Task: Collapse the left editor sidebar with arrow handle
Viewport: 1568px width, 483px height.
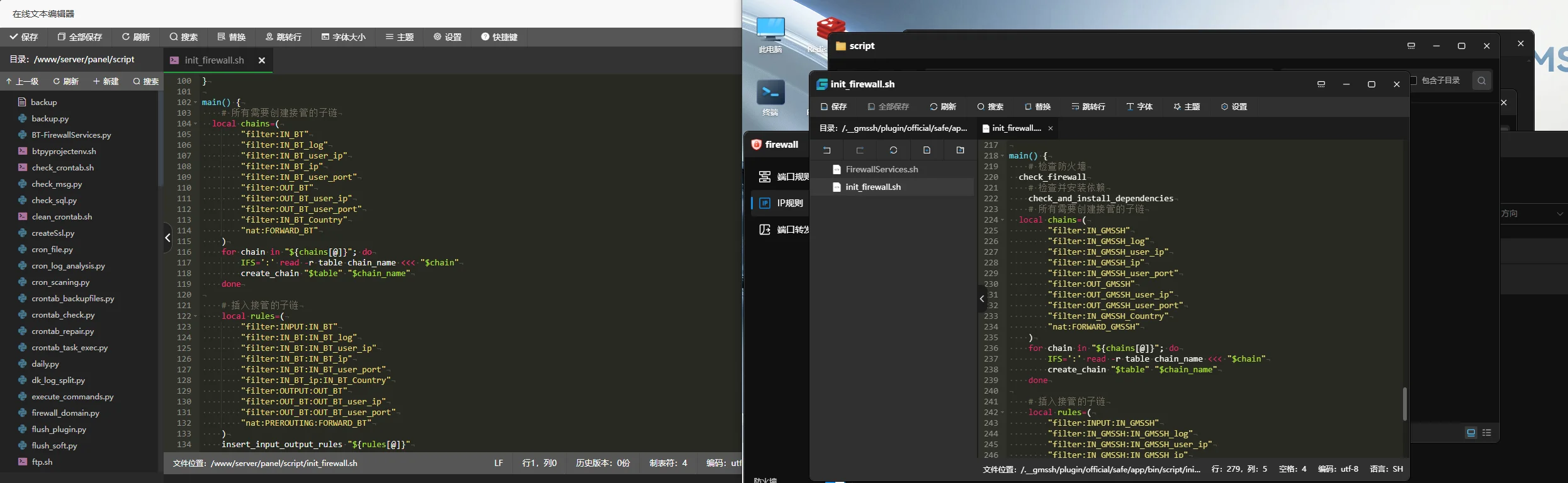Action: 167,238
